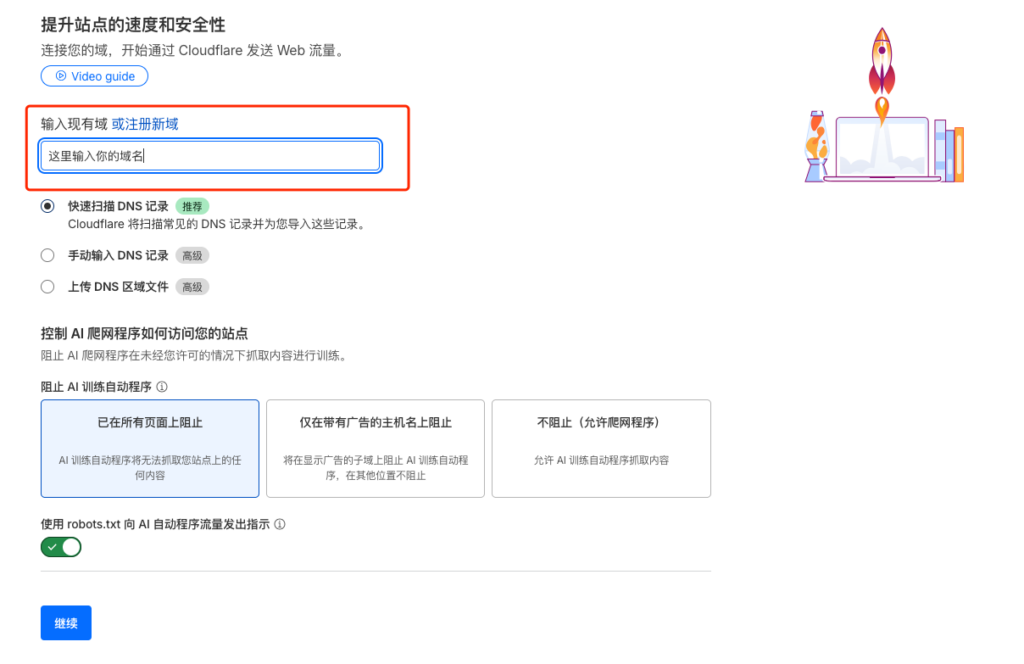The width and height of the screenshot is (1024, 664).
Task: Select 快速扫描 DNS 记录 radio option
Action: [x=47, y=206]
